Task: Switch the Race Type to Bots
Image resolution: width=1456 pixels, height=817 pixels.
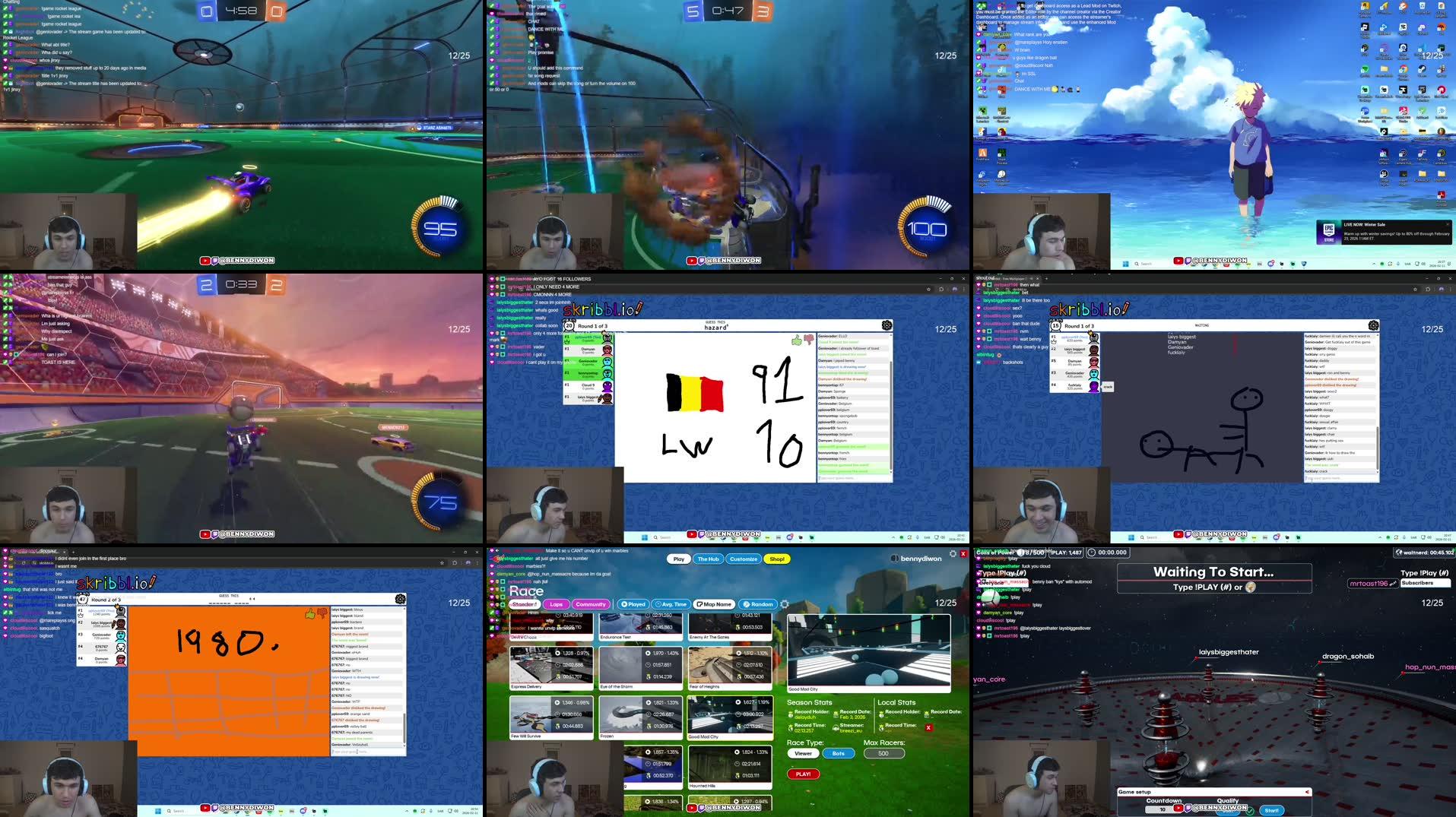Action: tap(839, 753)
